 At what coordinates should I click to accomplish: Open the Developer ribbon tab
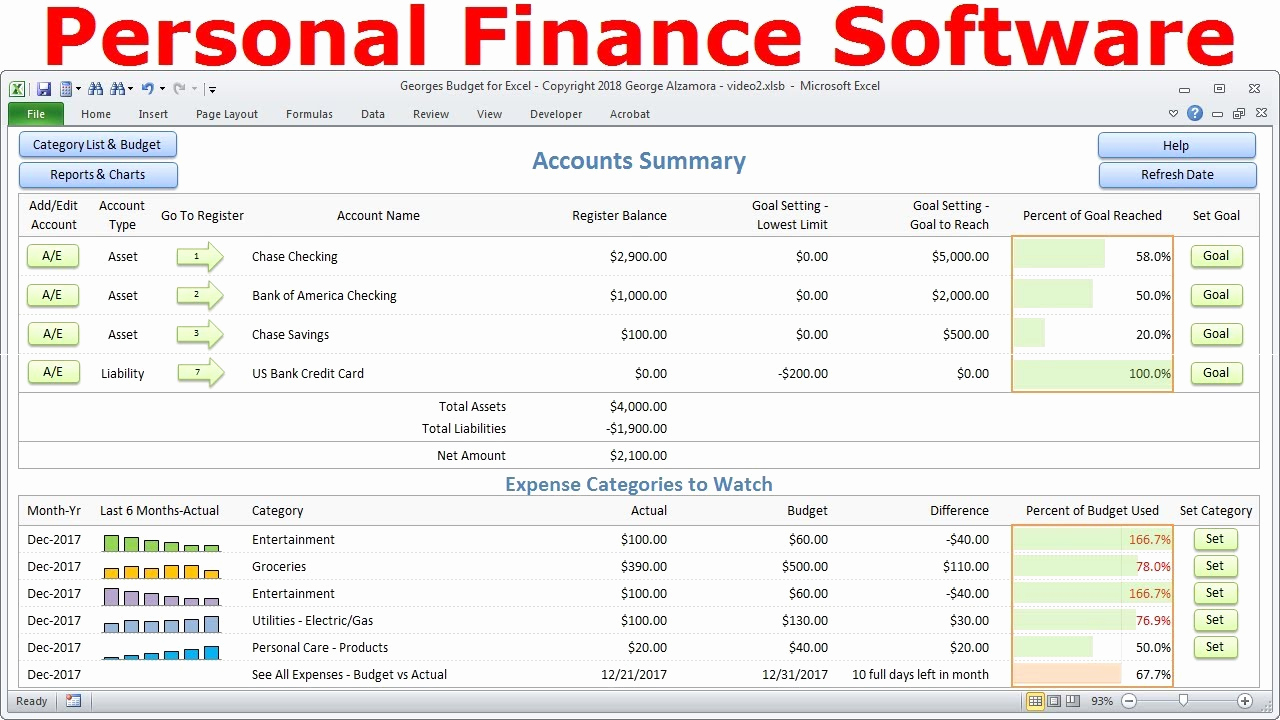(x=556, y=114)
